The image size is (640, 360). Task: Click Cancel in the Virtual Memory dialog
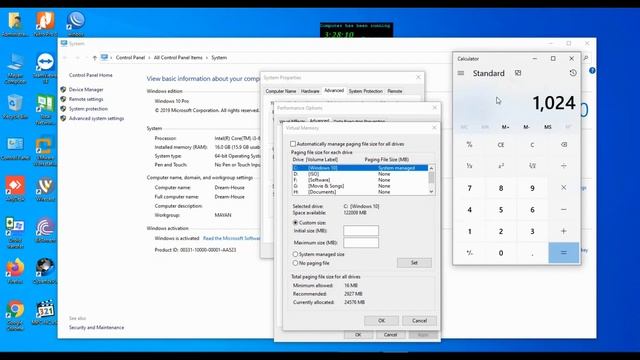click(419, 320)
